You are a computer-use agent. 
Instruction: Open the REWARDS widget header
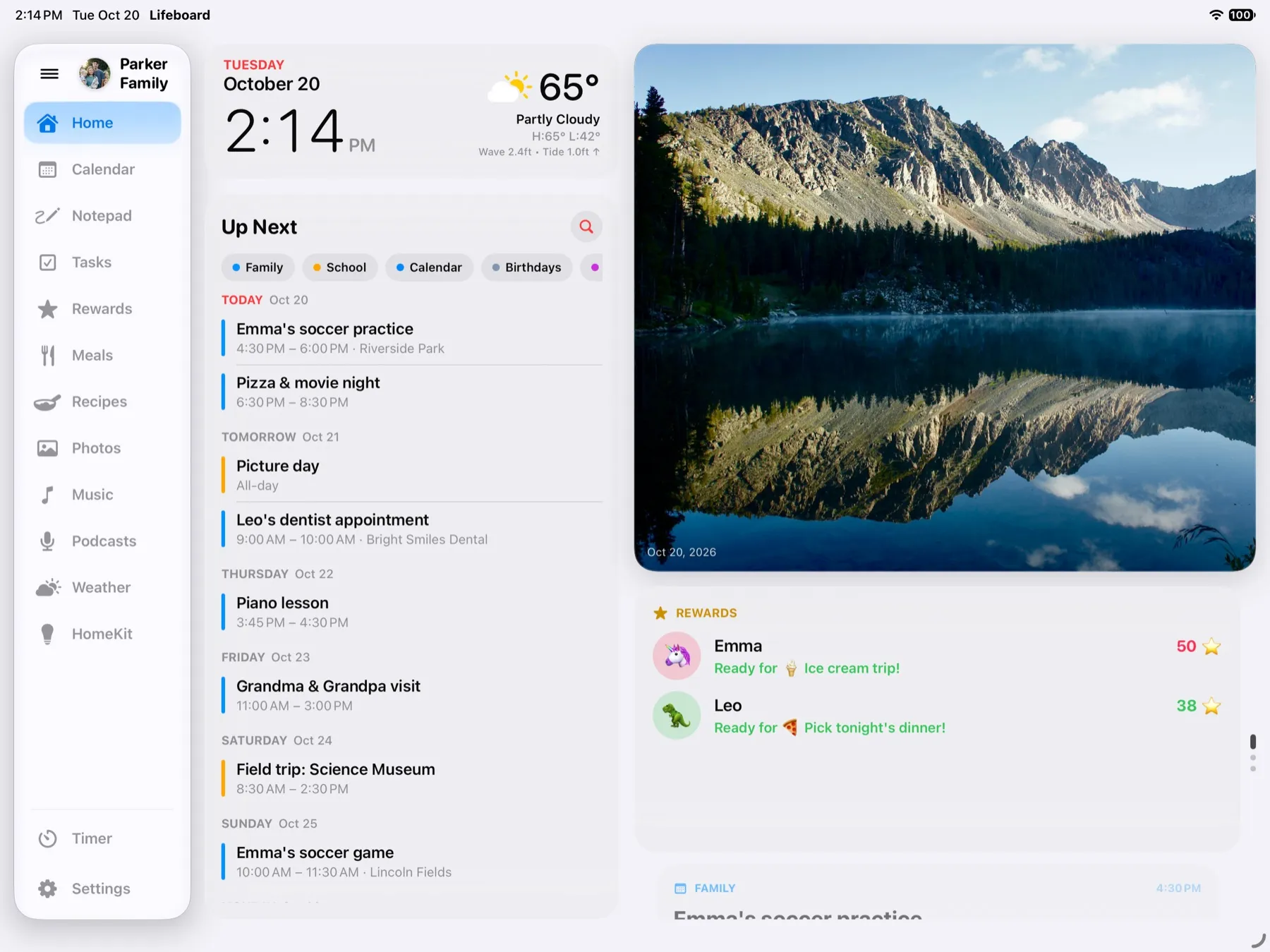click(696, 613)
